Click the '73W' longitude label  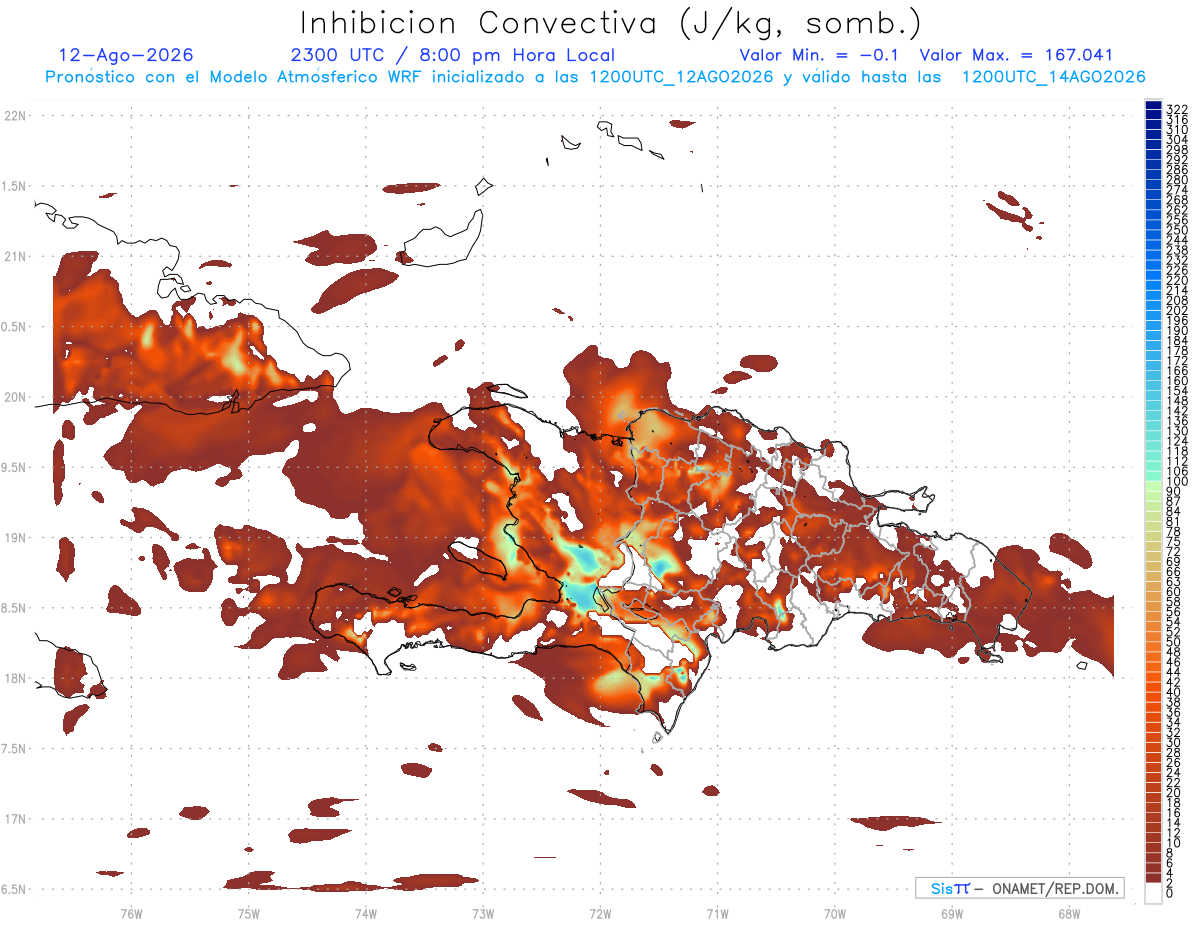tap(483, 913)
